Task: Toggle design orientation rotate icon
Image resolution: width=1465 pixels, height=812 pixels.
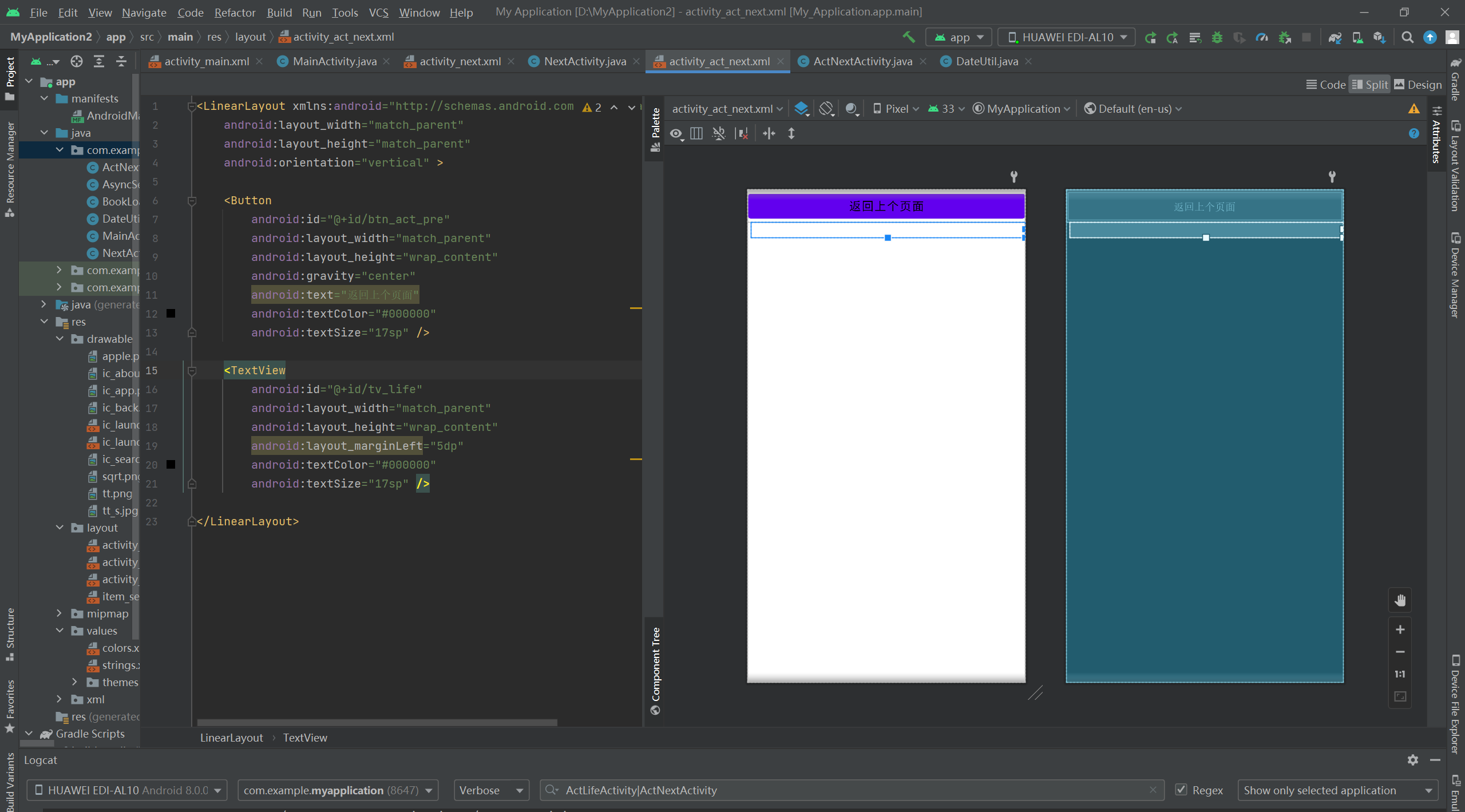Action: [x=826, y=109]
